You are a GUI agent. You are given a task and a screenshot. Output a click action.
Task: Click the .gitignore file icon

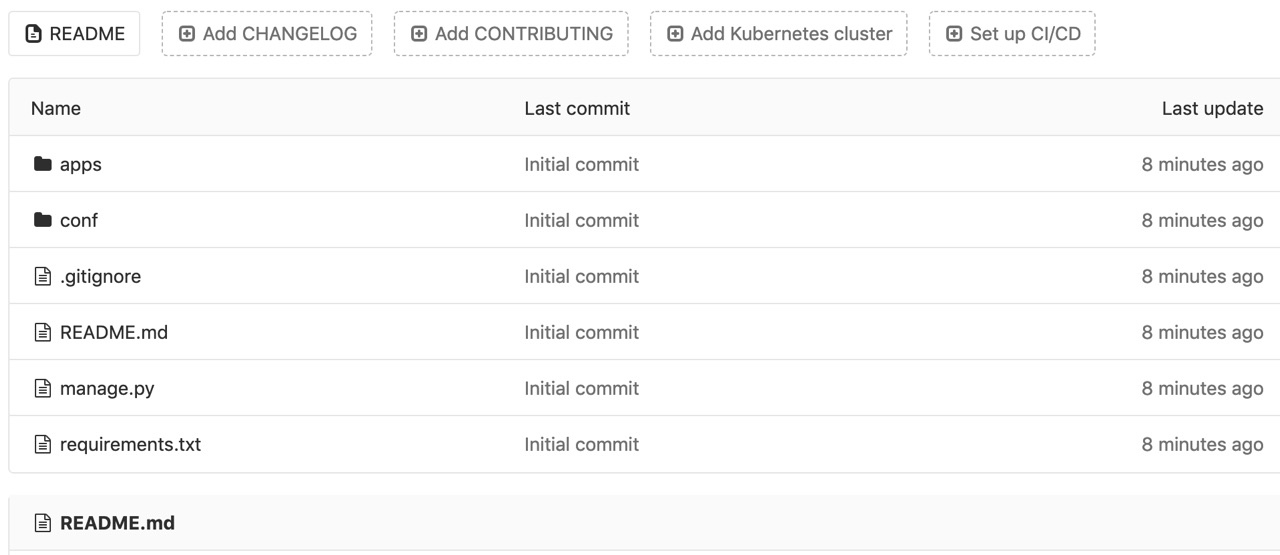(42, 276)
